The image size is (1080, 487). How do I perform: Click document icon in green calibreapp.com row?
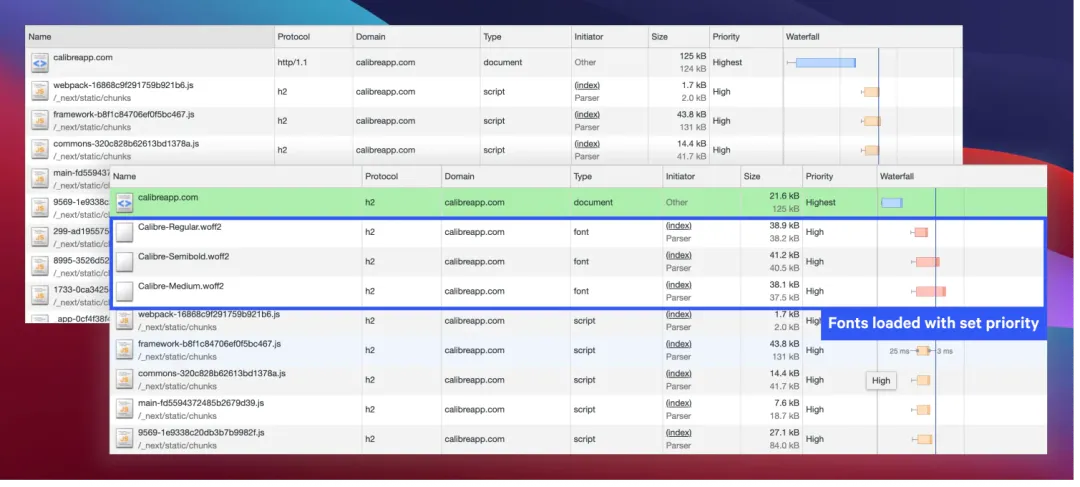pos(124,203)
